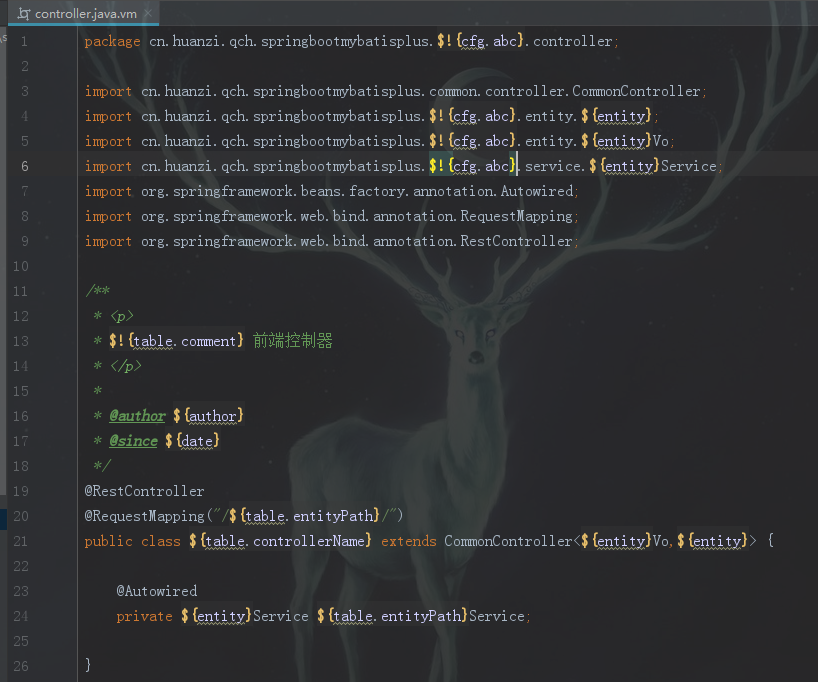Viewport: 818px width, 682px height.
Task: Click line number 6 in gutter
Action: click(25, 166)
